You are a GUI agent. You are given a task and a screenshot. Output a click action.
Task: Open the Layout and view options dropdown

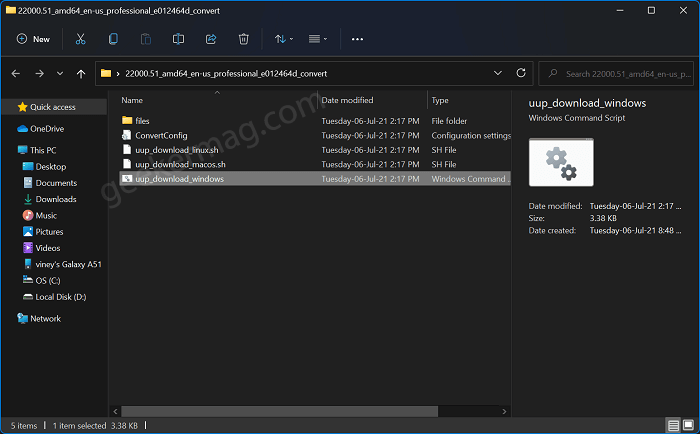[x=318, y=39]
